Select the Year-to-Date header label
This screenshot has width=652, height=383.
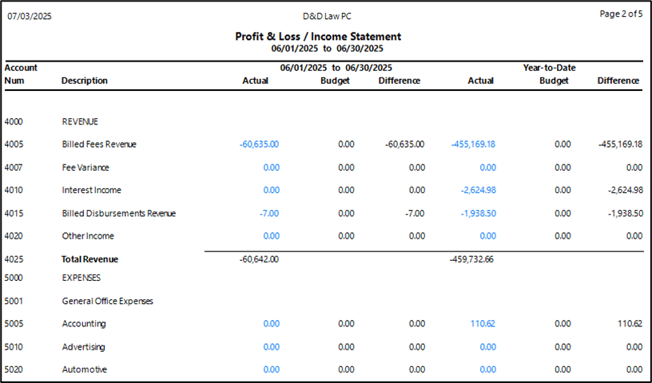click(549, 68)
